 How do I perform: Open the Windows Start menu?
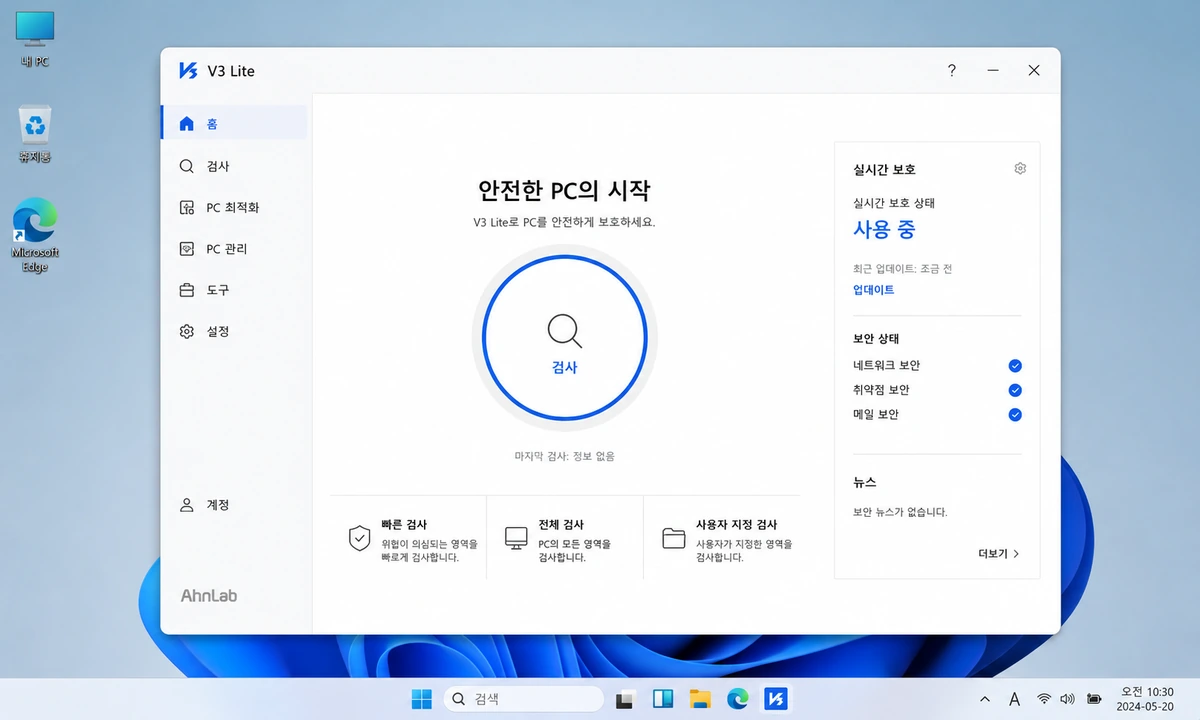coord(422,699)
